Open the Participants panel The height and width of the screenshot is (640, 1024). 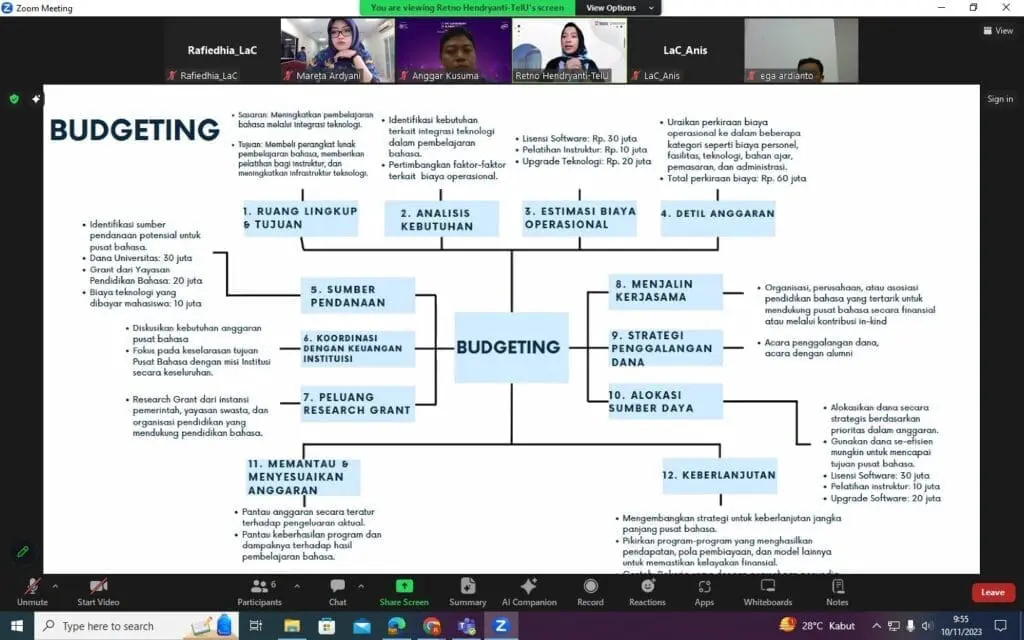[259, 590]
